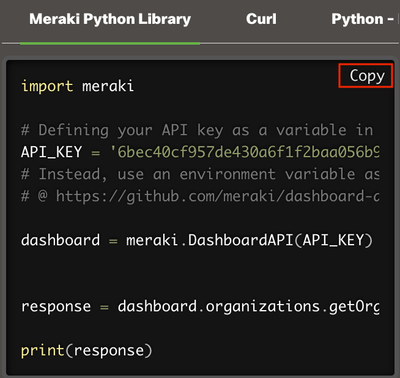Click the dashboard.organizations.getOrg response line

[200, 306]
